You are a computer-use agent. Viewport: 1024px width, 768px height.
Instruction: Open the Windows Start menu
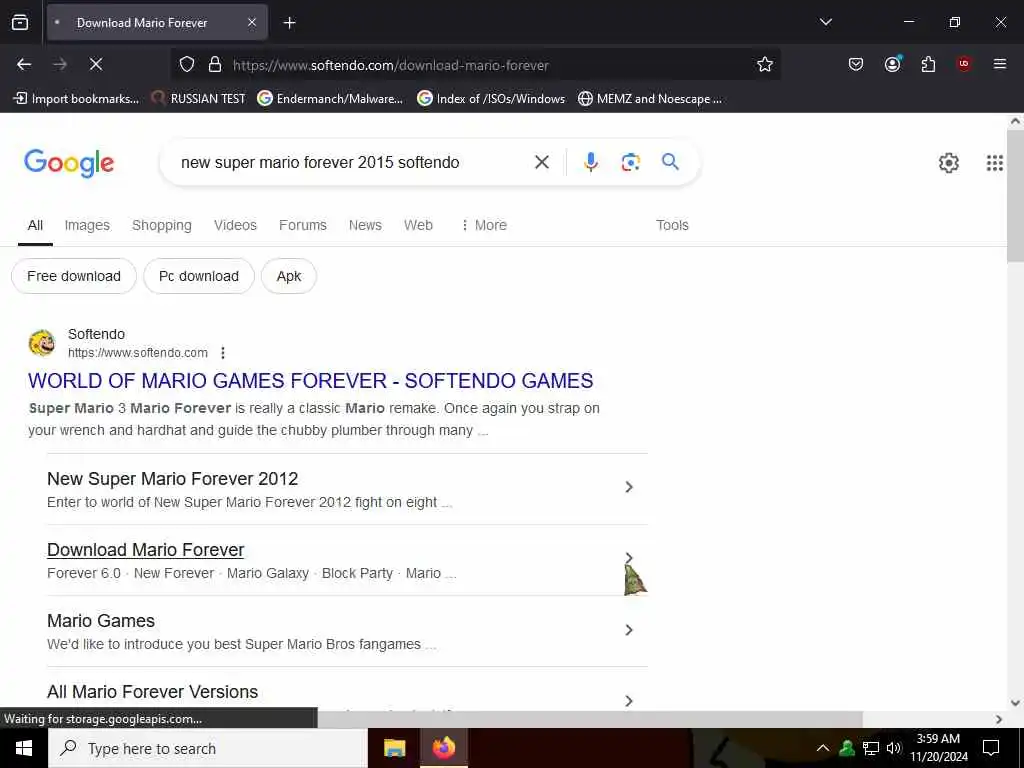click(24, 748)
